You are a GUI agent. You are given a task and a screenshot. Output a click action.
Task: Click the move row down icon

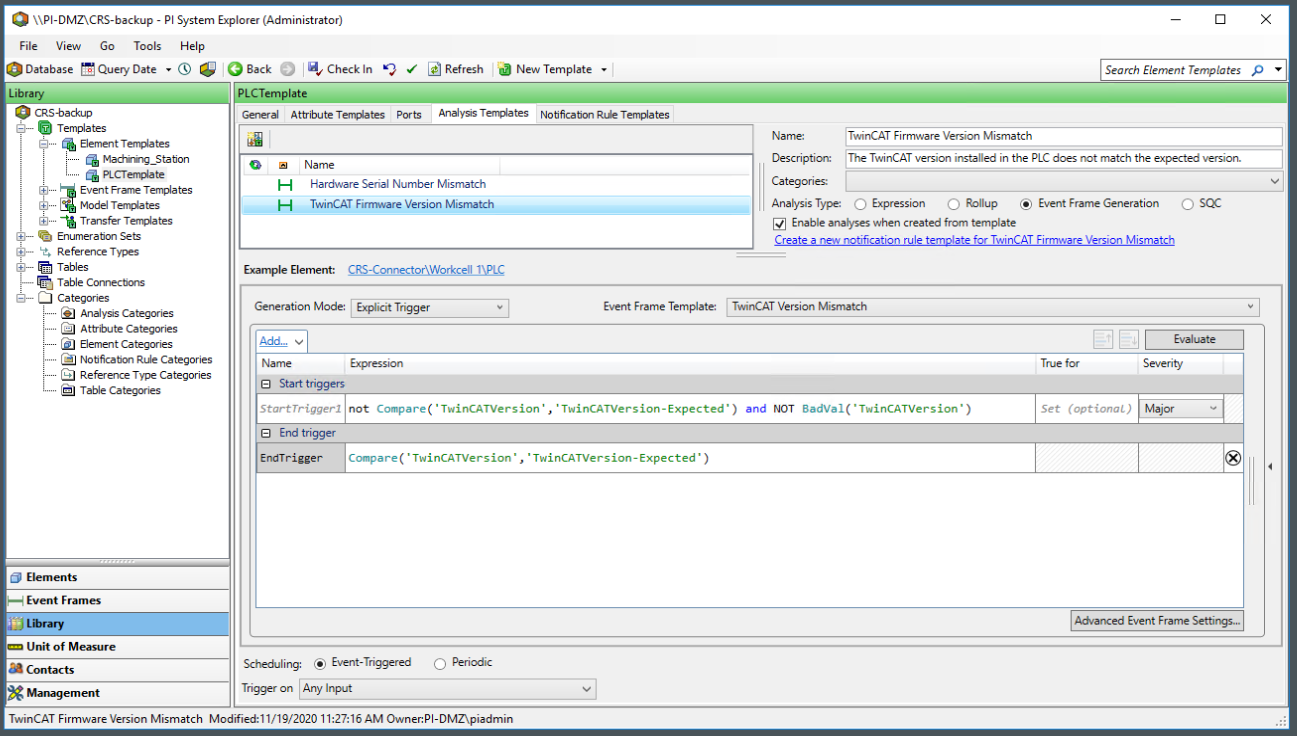pos(1129,340)
